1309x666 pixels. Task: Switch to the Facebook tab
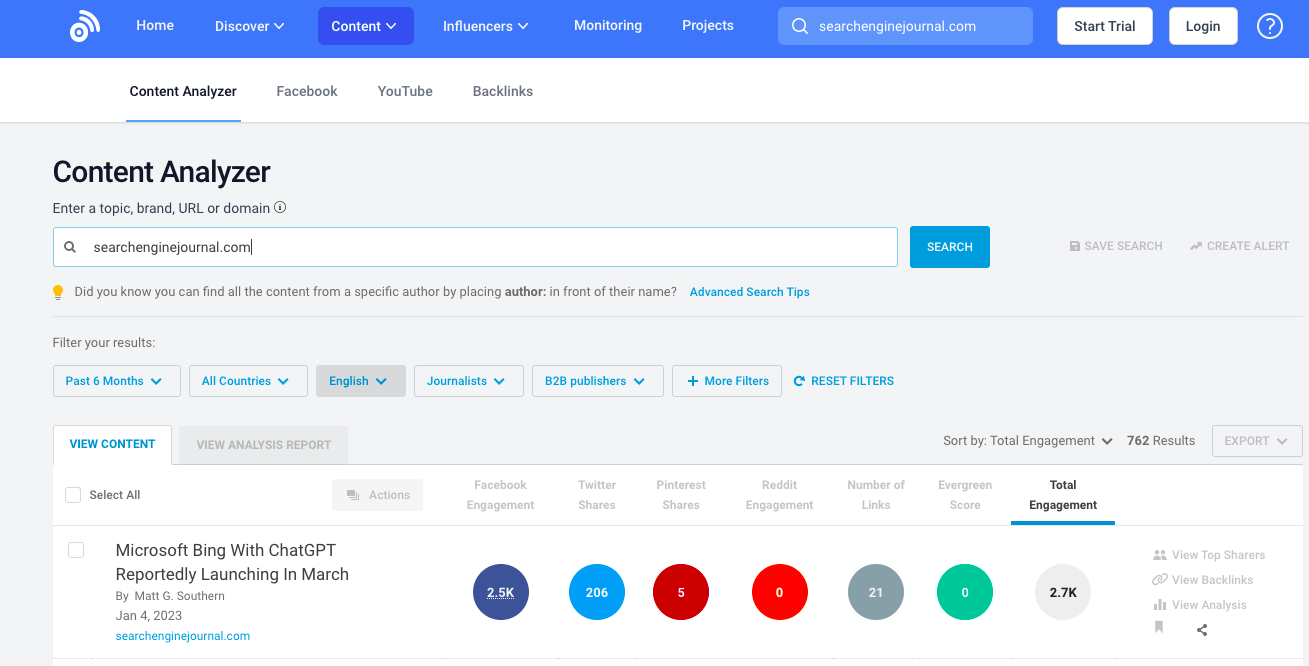(x=306, y=91)
